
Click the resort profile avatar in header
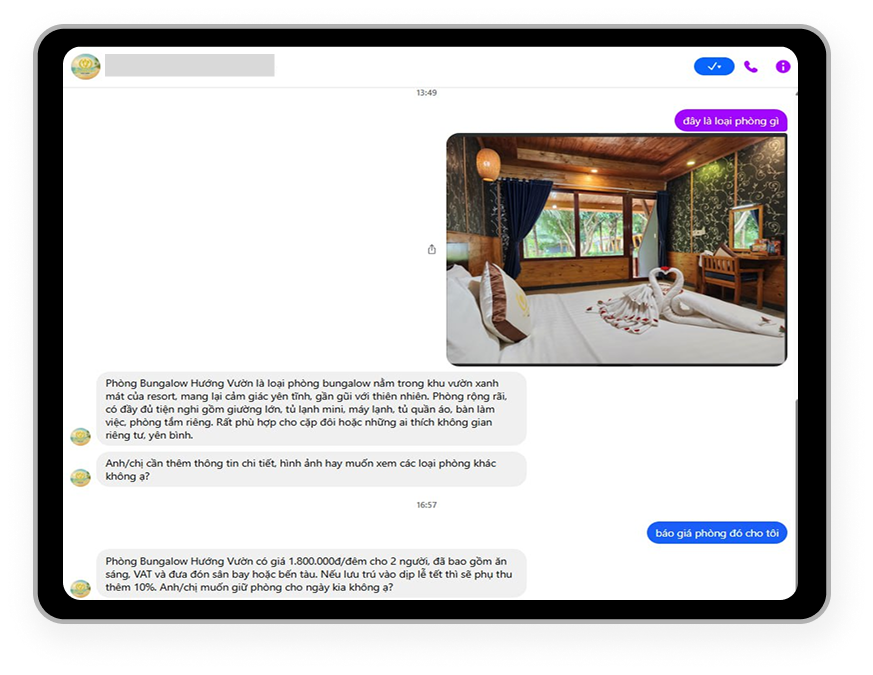pos(85,66)
